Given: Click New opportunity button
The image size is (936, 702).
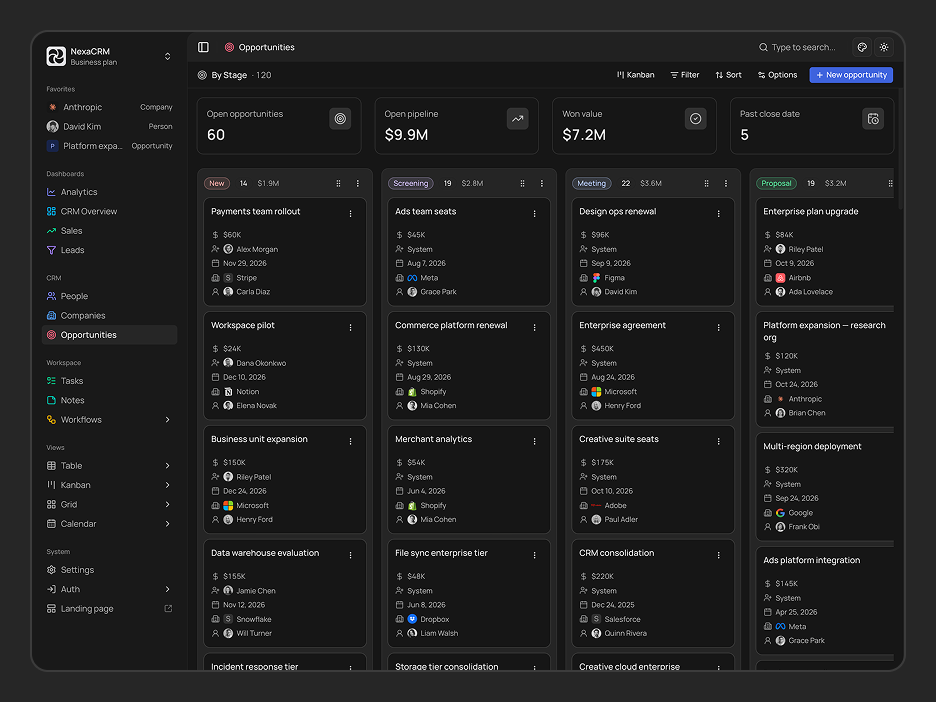Looking at the screenshot, I should [851, 75].
